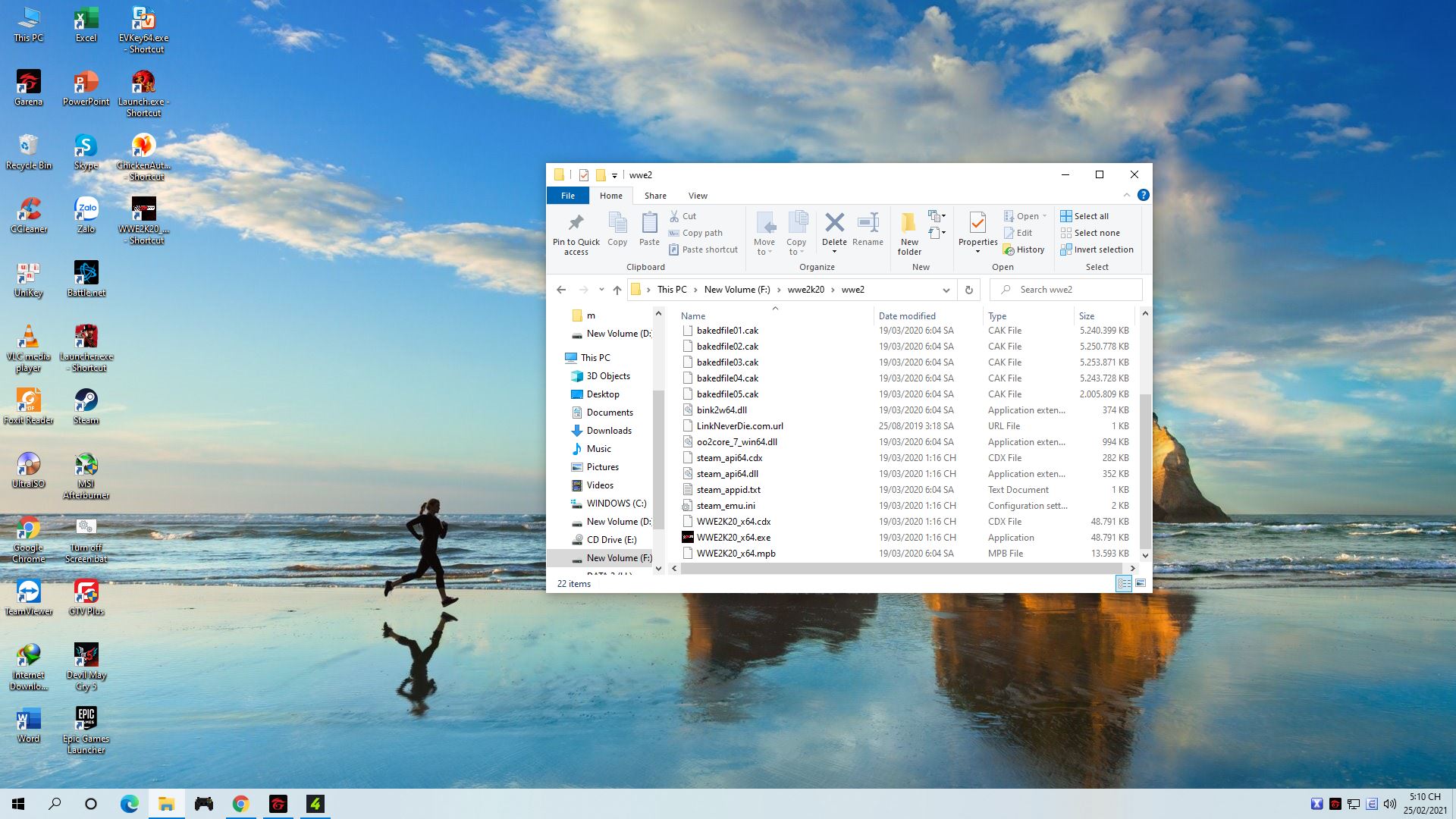
Task: Open Properties from the ribbon
Action: 977,223
